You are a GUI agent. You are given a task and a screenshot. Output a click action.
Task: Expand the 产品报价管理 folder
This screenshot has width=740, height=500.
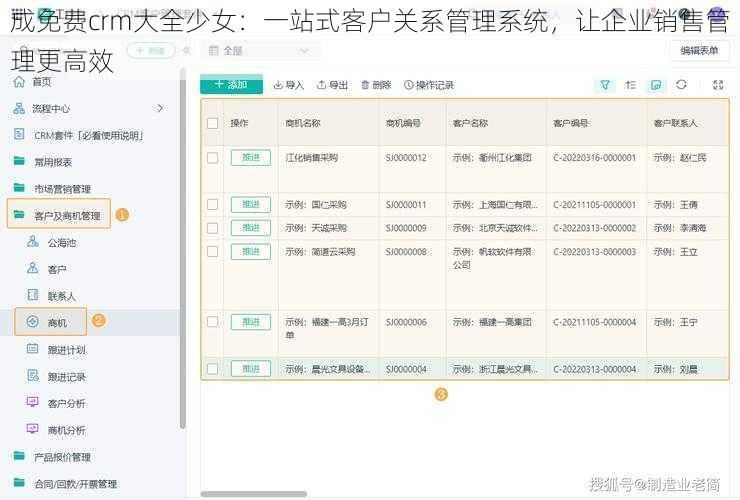(62, 457)
